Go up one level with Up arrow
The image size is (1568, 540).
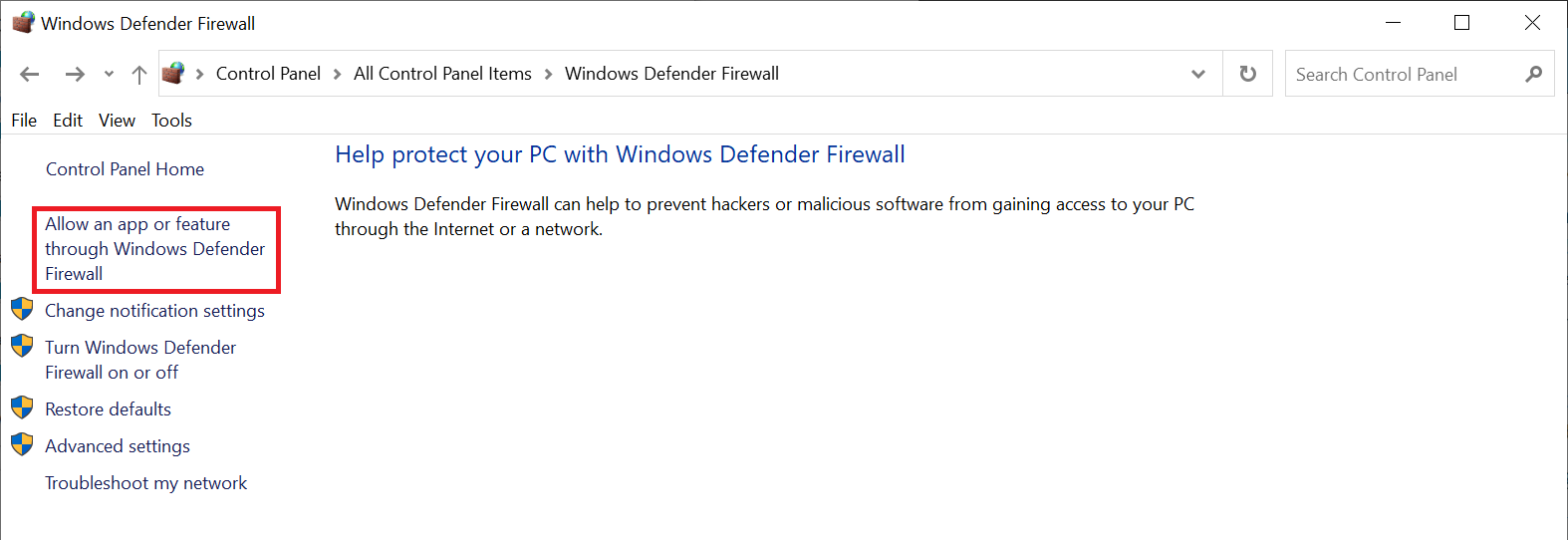139,74
